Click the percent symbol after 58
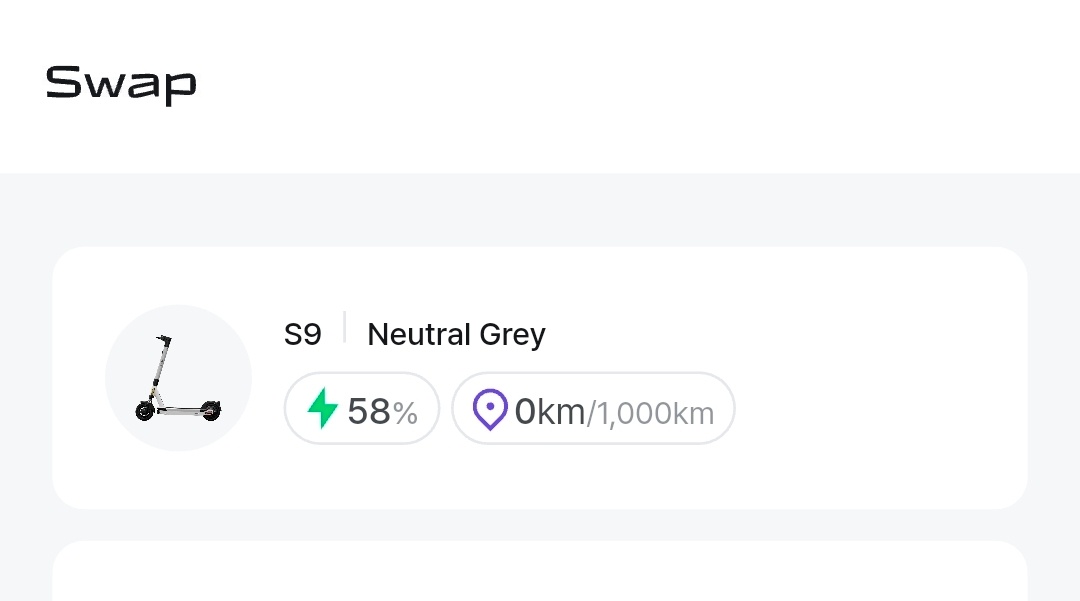This screenshot has width=1080, height=601. [x=405, y=413]
